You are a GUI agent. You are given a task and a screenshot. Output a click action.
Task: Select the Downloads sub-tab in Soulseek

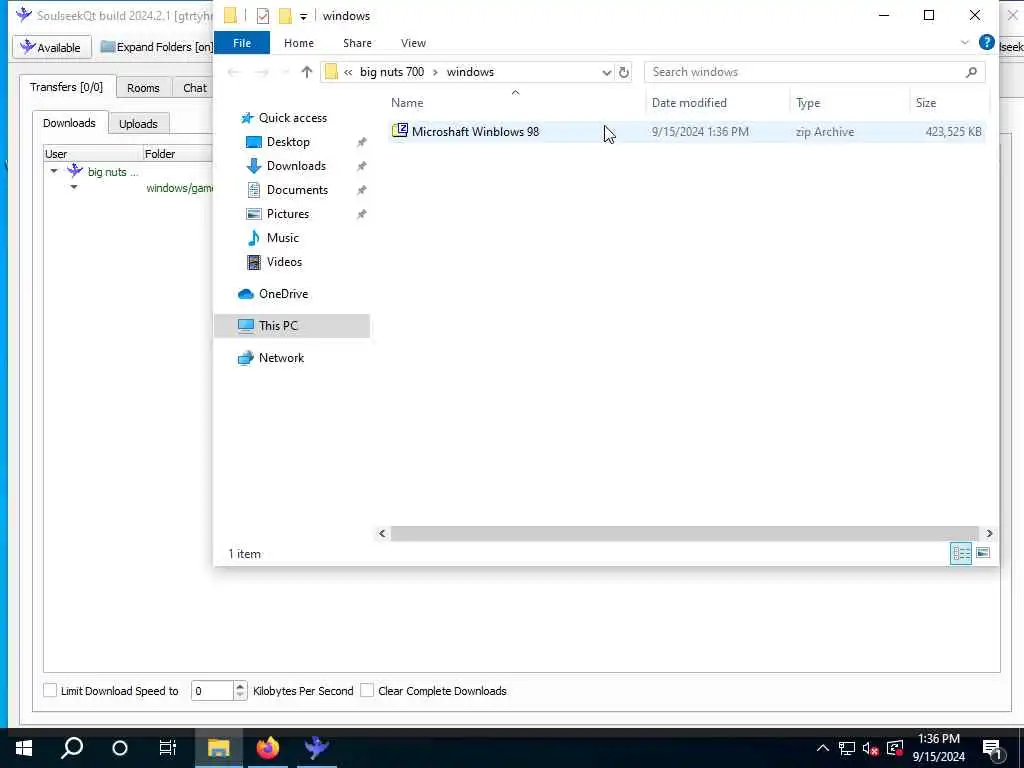coord(69,123)
